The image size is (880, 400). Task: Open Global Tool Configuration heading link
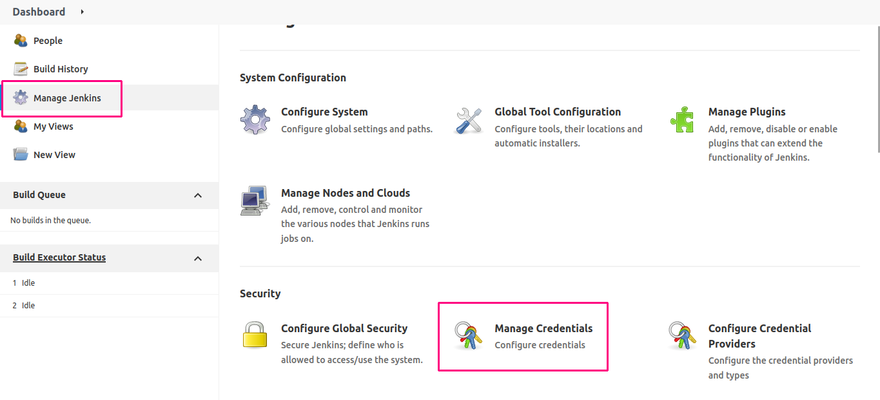[558, 112]
